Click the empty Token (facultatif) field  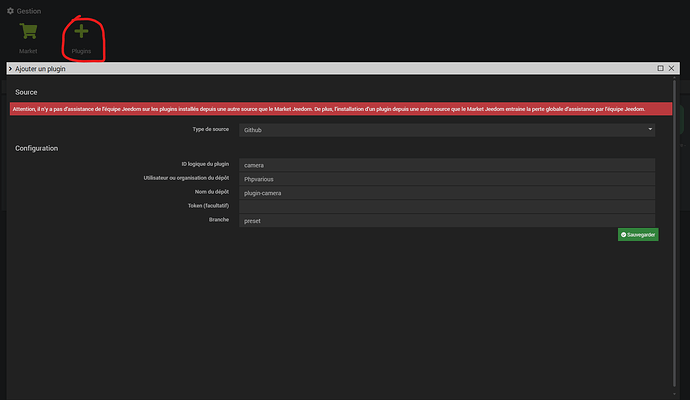coord(447,207)
